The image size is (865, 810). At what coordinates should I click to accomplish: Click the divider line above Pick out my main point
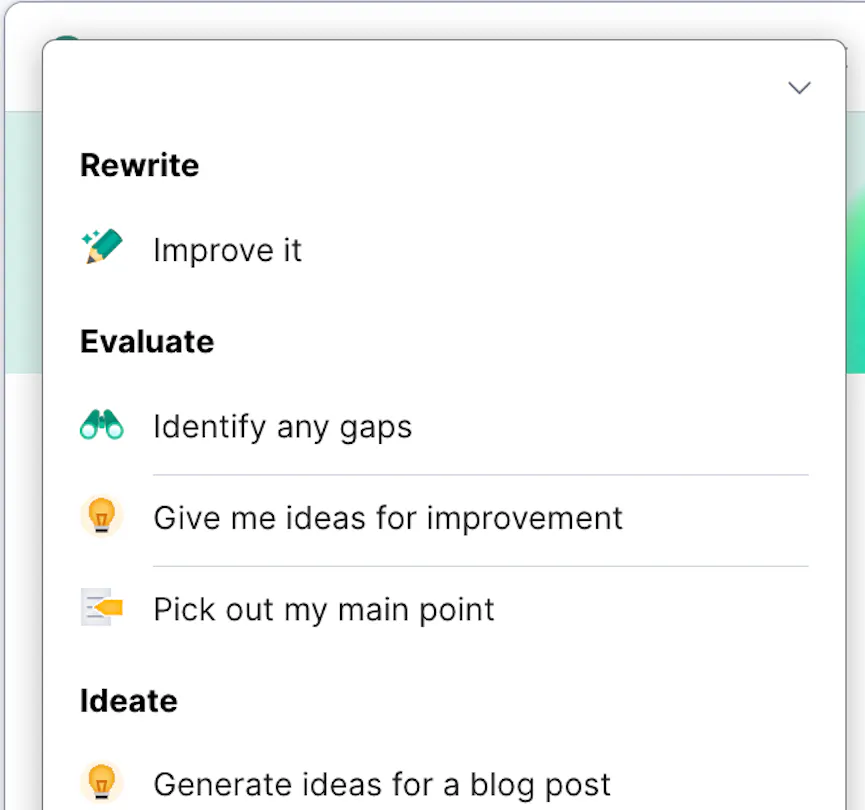[480, 566]
